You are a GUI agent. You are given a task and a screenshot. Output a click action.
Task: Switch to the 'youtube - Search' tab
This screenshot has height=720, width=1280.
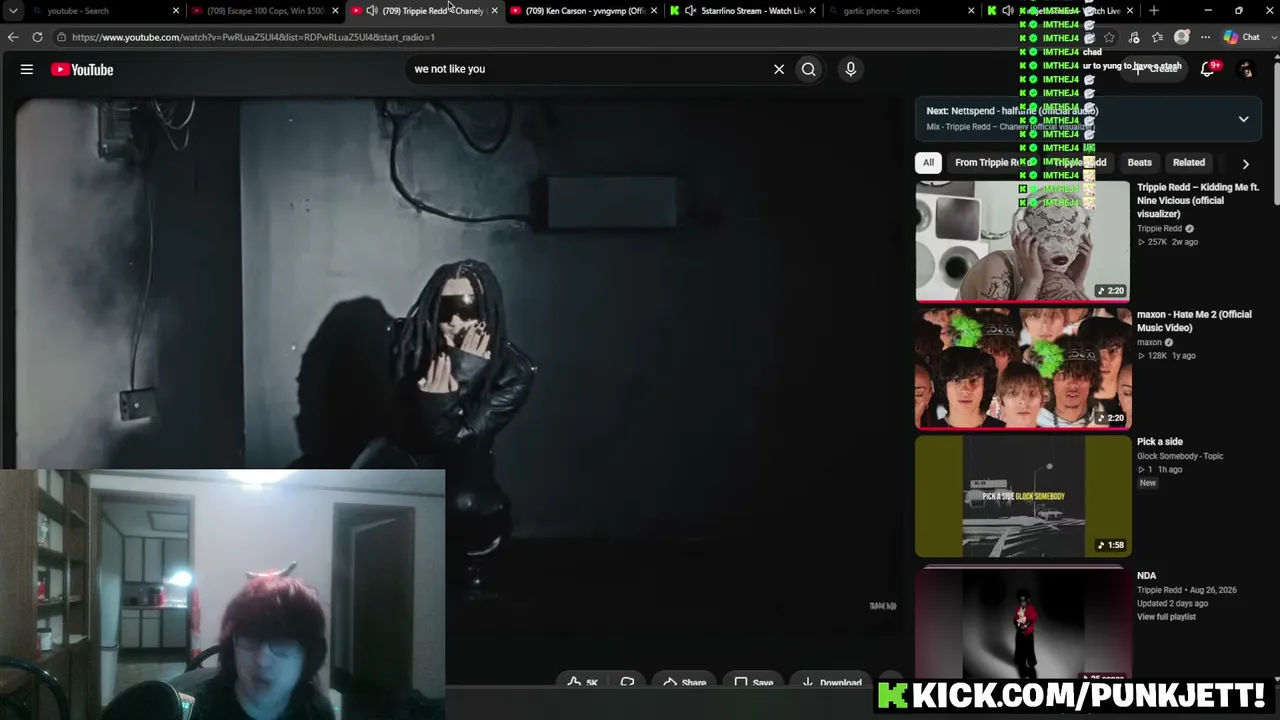tap(104, 11)
